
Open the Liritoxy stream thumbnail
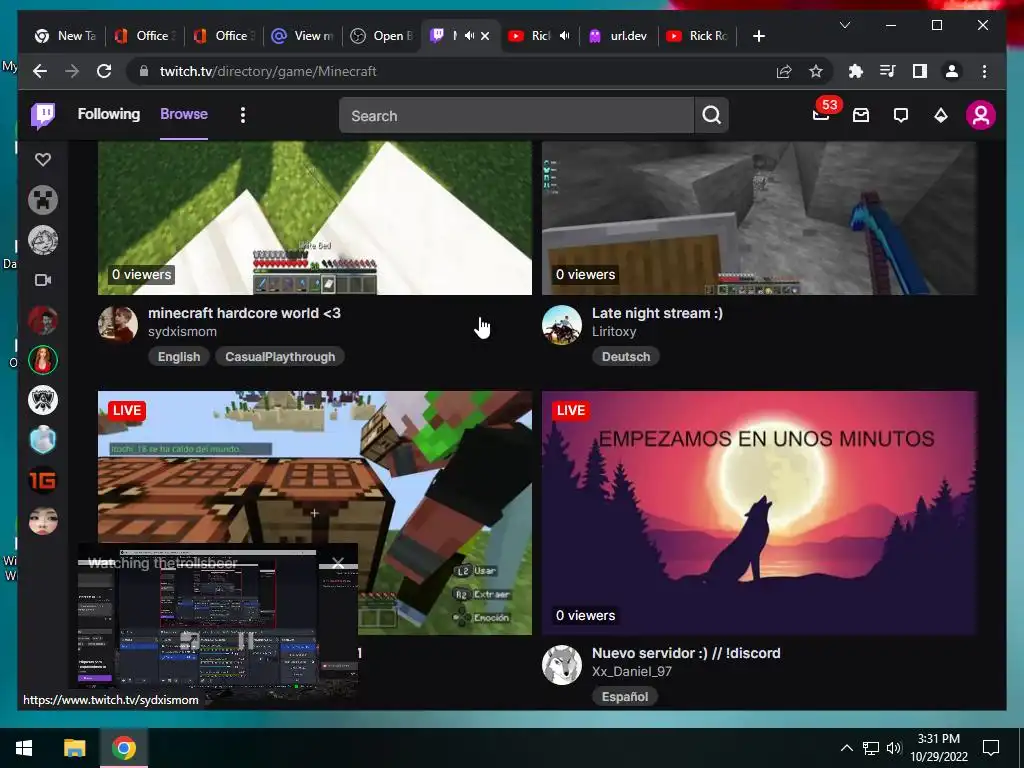(x=759, y=218)
